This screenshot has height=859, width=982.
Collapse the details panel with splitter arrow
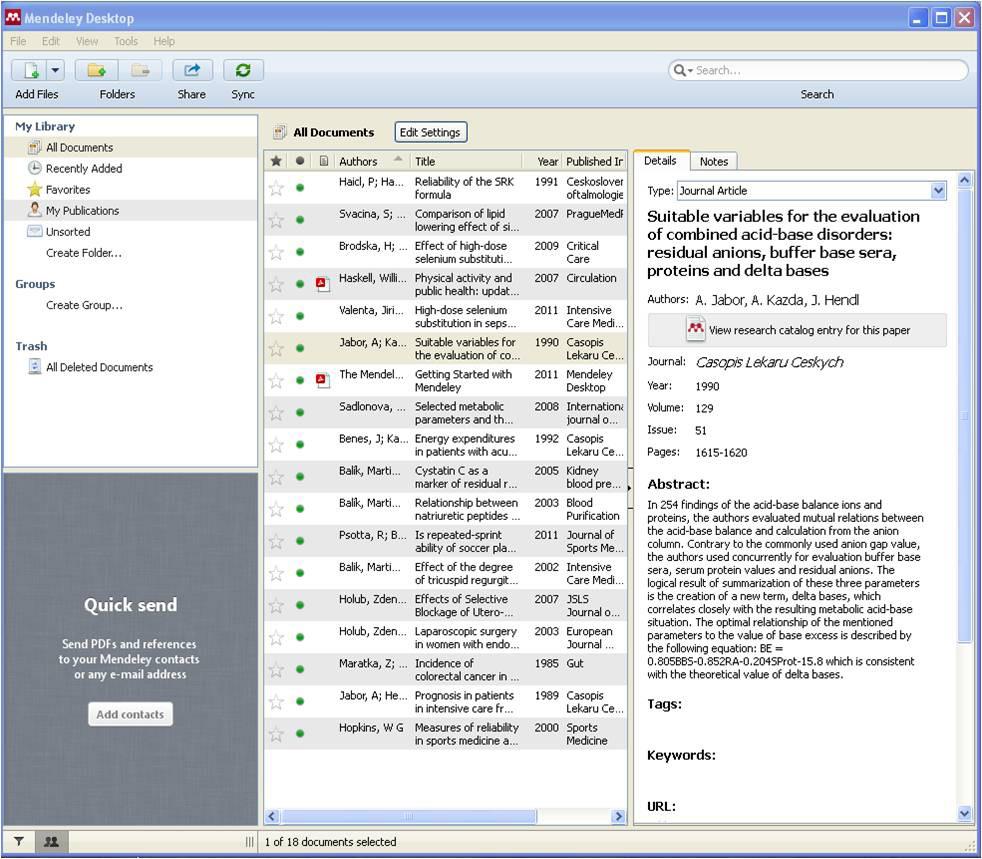point(629,487)
